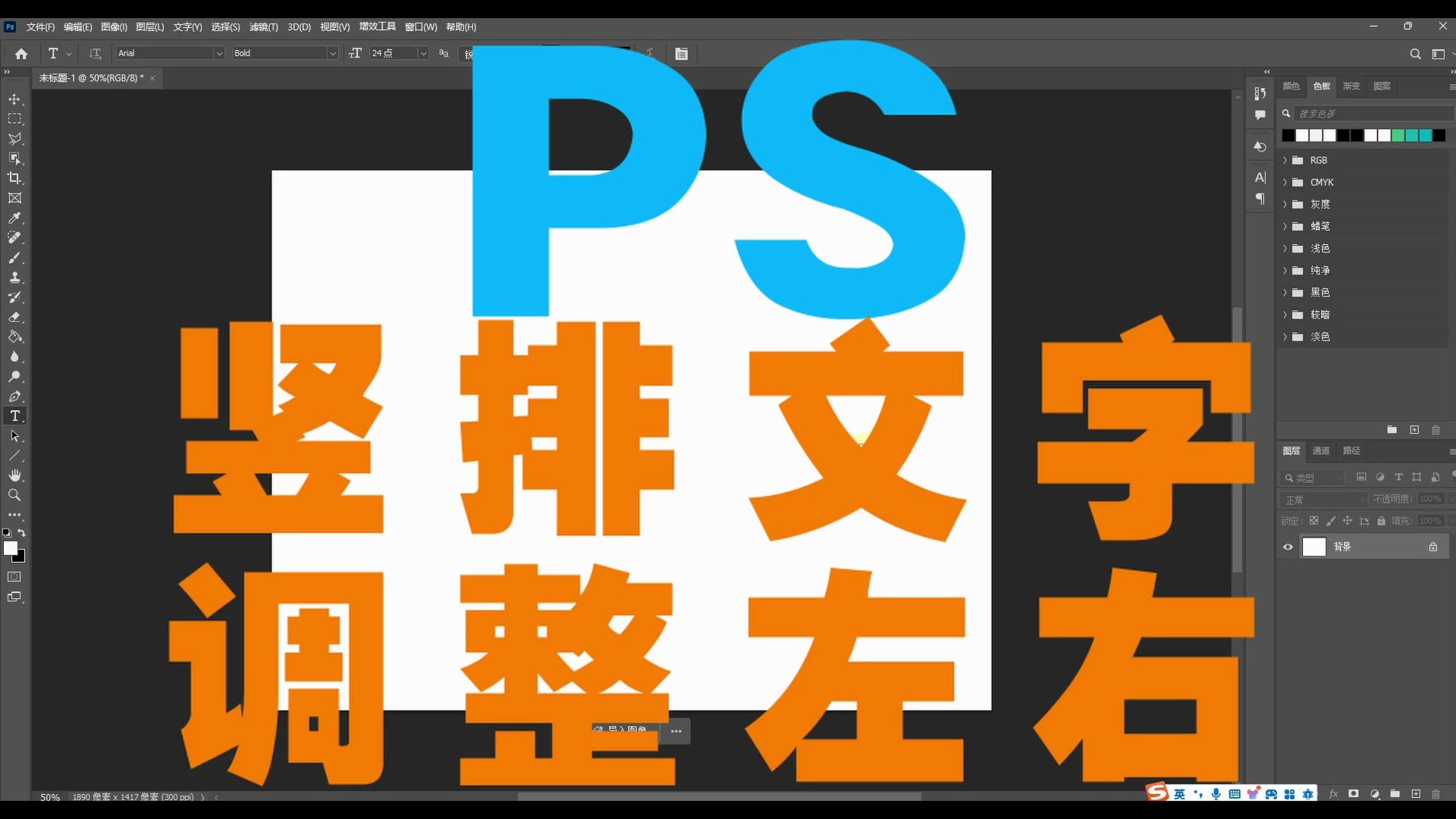Toggle lock all on the layer
This screenshot has height=819, width=1456.
coord(1382,521)
